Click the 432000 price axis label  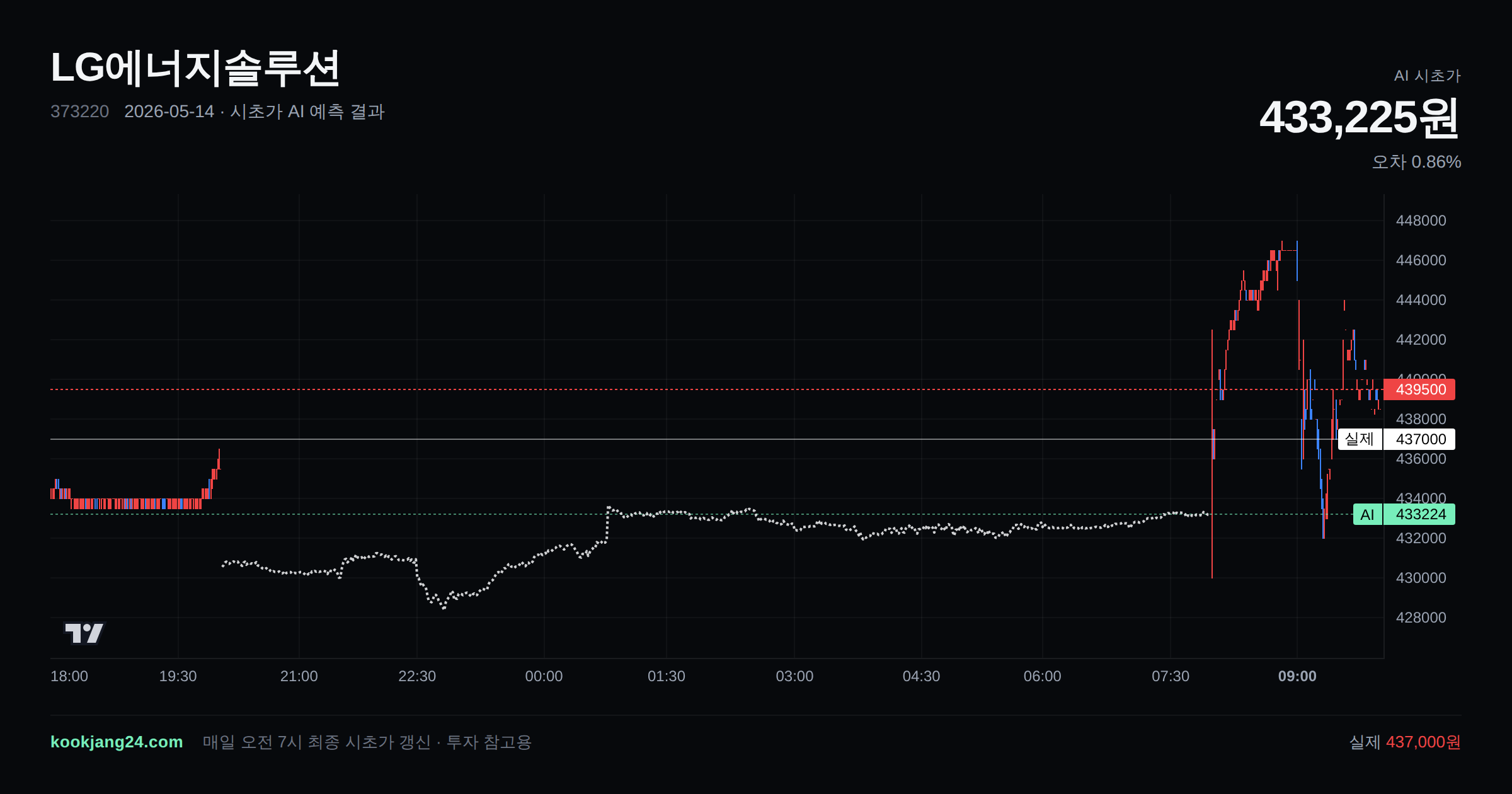tap(1421, 538)
